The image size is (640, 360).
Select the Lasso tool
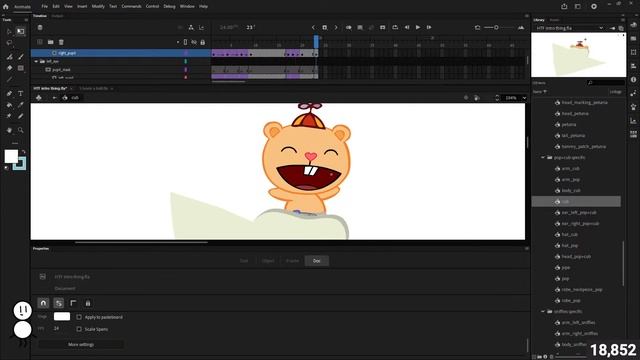[9, 43]
